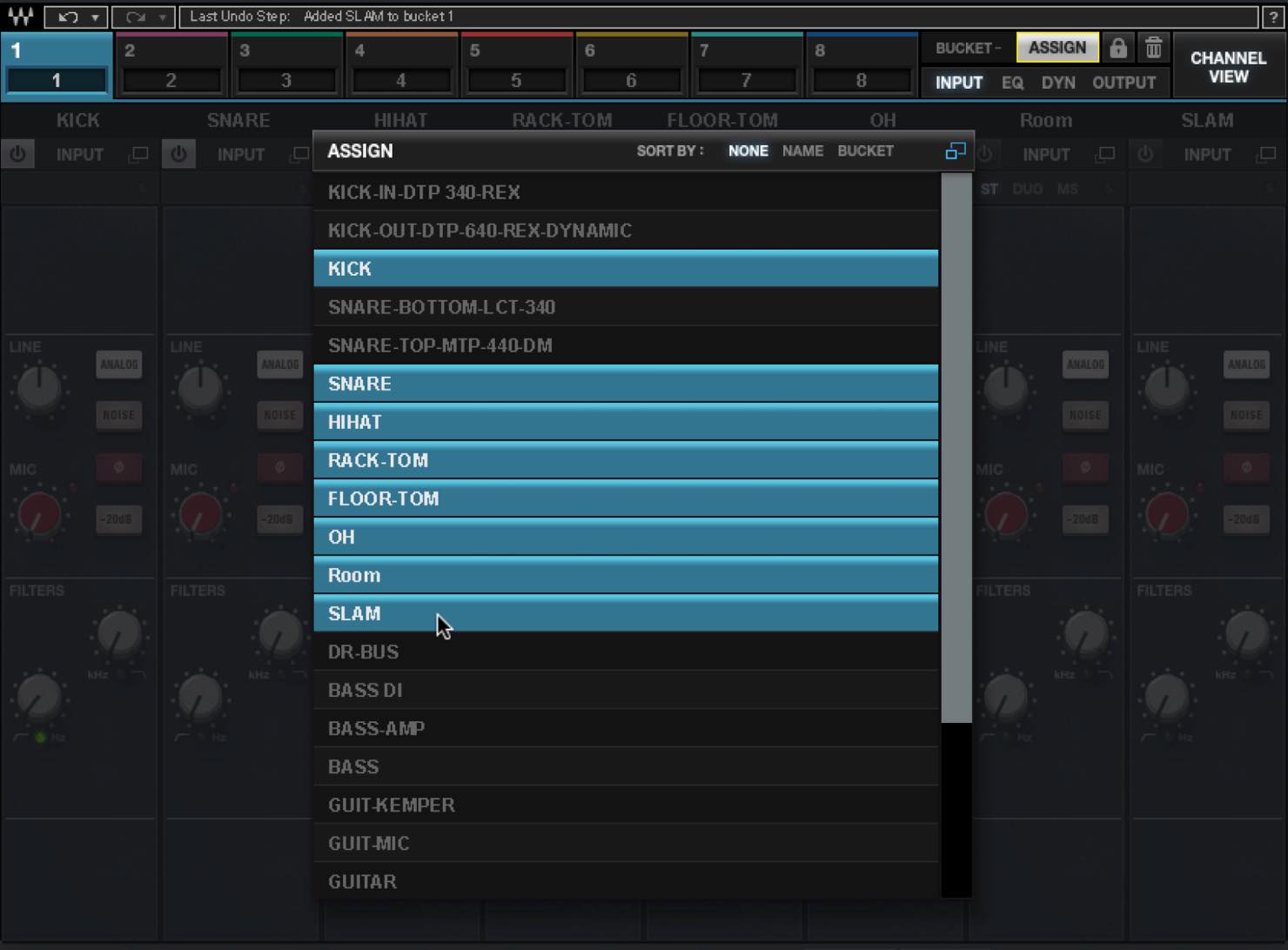Open the redo history dropdown arrow
The height and width of the screenshot is (950, 1288).
(163, 17)
